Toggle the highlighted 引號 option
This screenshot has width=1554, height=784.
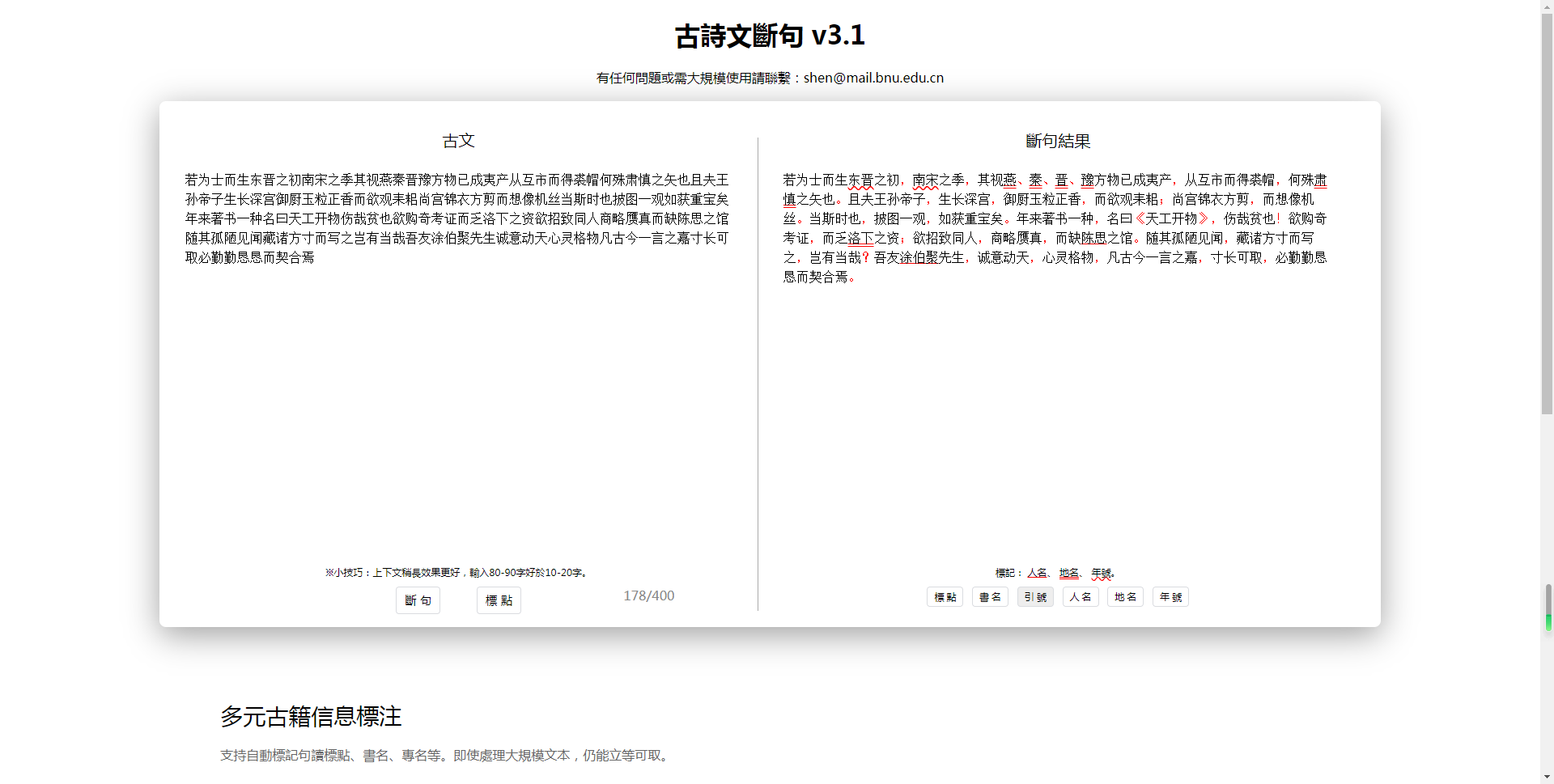click(x=1035, y=597)
